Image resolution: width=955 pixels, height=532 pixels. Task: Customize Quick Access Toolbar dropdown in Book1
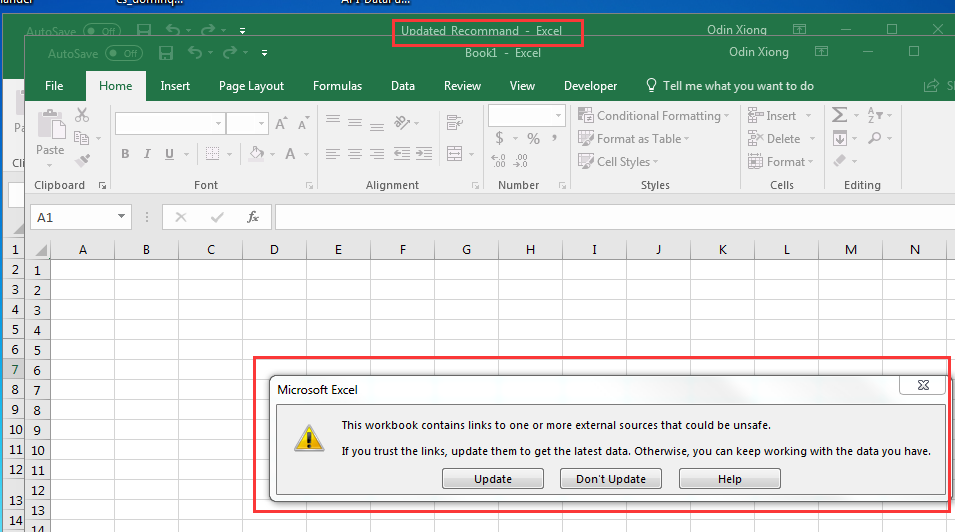(264, 53)
